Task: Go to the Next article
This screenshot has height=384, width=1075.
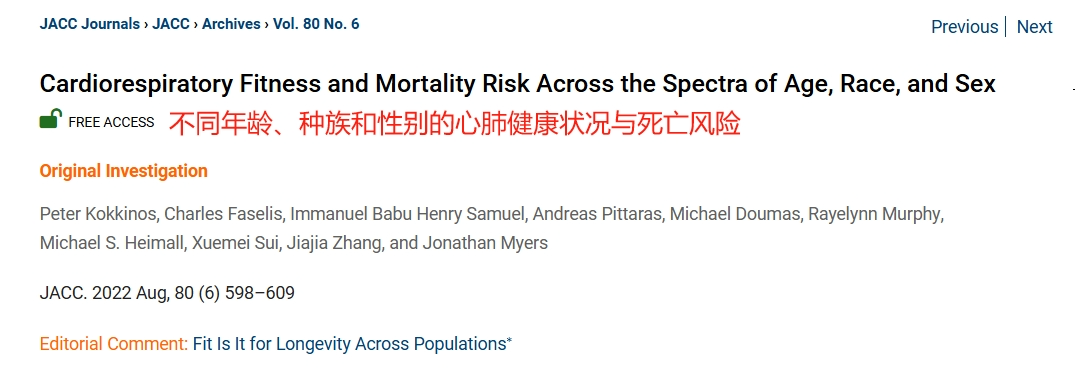Action: tap(1035, 27)
